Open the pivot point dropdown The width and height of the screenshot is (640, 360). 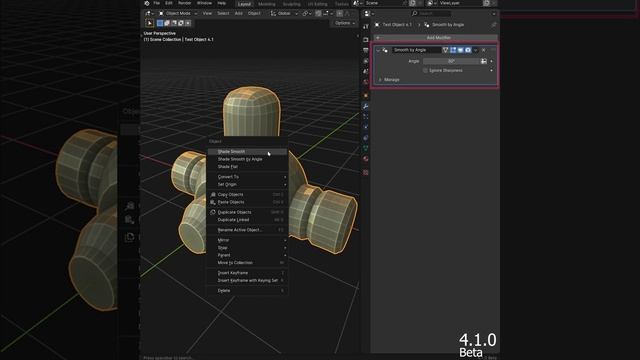tap(306, 13)
